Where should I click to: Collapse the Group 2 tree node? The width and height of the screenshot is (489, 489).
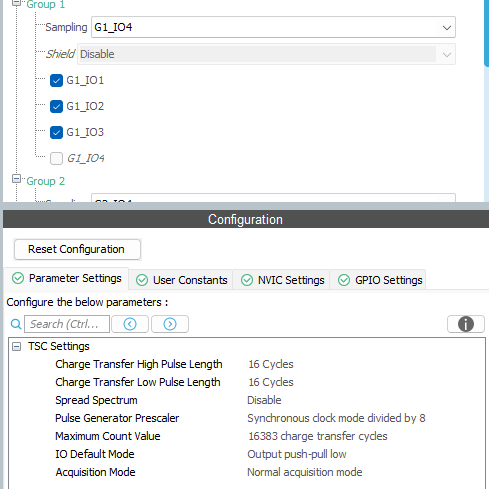coord(16,179)
